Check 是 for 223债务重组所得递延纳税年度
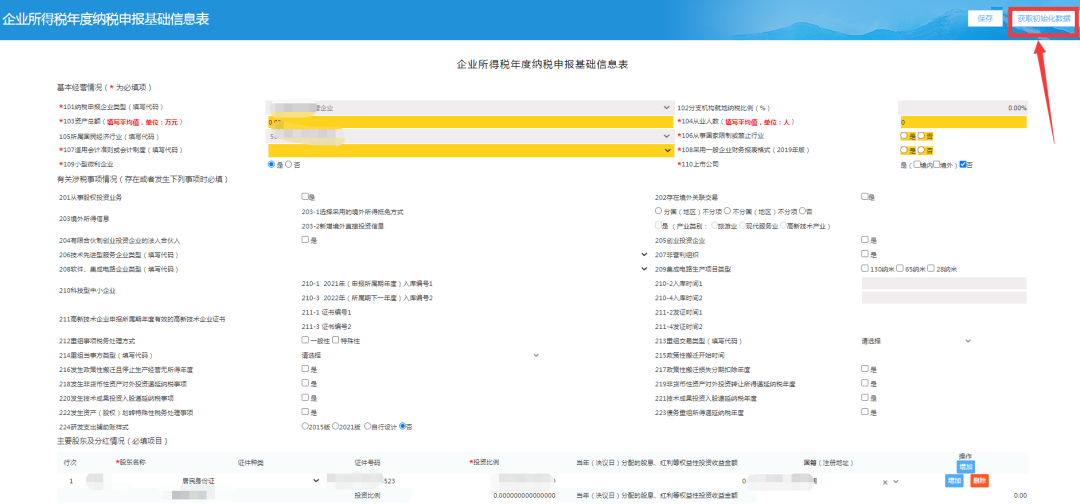 pos(865,412)
